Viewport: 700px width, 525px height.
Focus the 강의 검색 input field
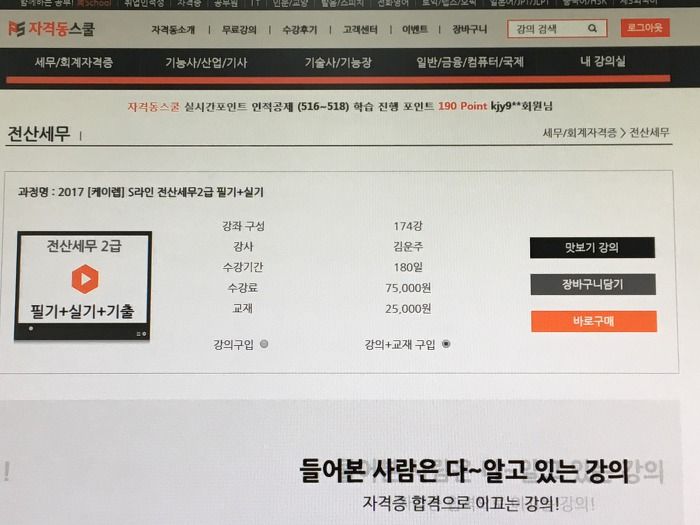pyautogui.click(x=549, y=29)
